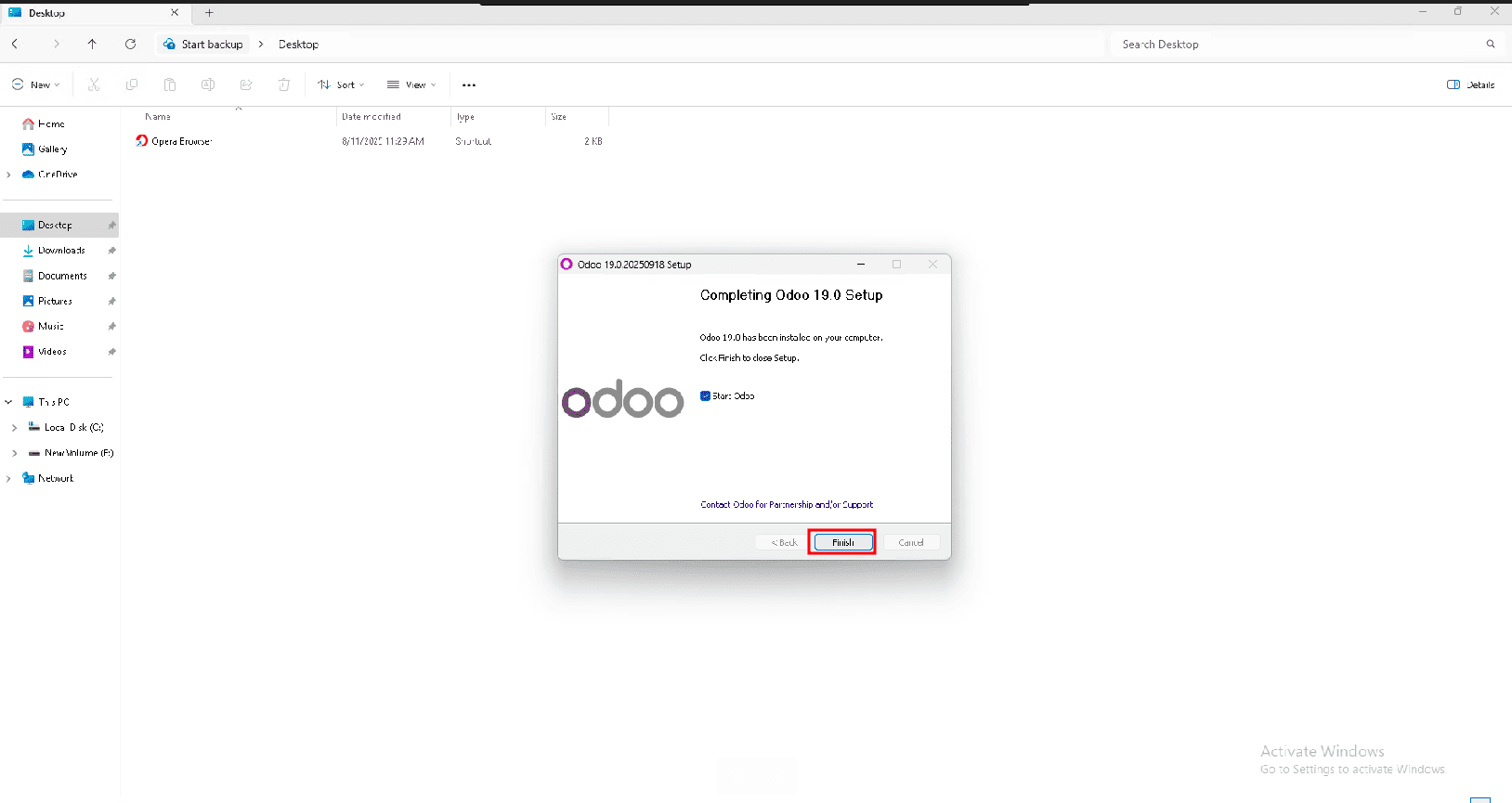Screen dimensions: 1512x803
Task: Click the pin icon beside Pictures
Action: 111,301
